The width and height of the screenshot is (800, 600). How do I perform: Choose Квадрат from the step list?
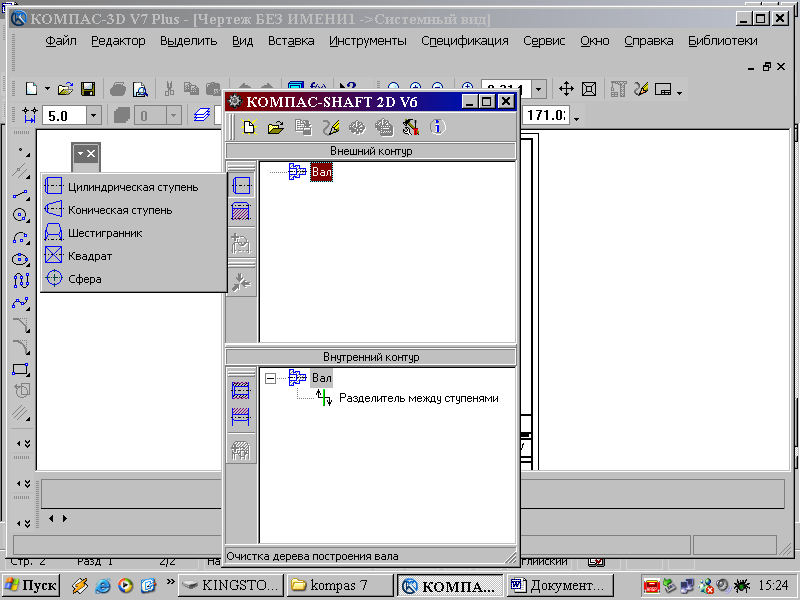pyautogui.click(x=134, y=256)
